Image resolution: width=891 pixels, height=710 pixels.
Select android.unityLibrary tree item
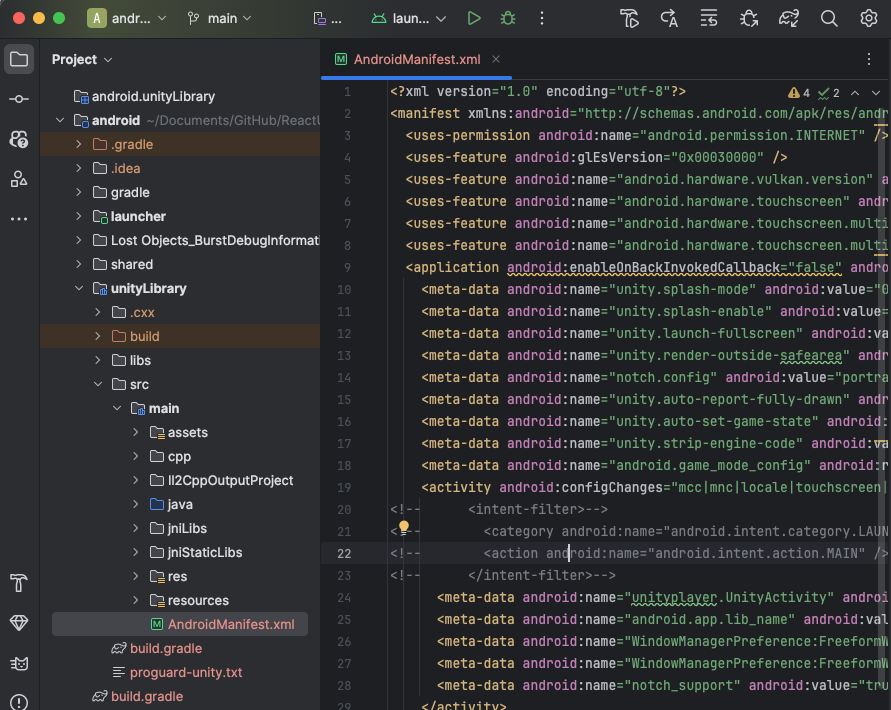144,96
